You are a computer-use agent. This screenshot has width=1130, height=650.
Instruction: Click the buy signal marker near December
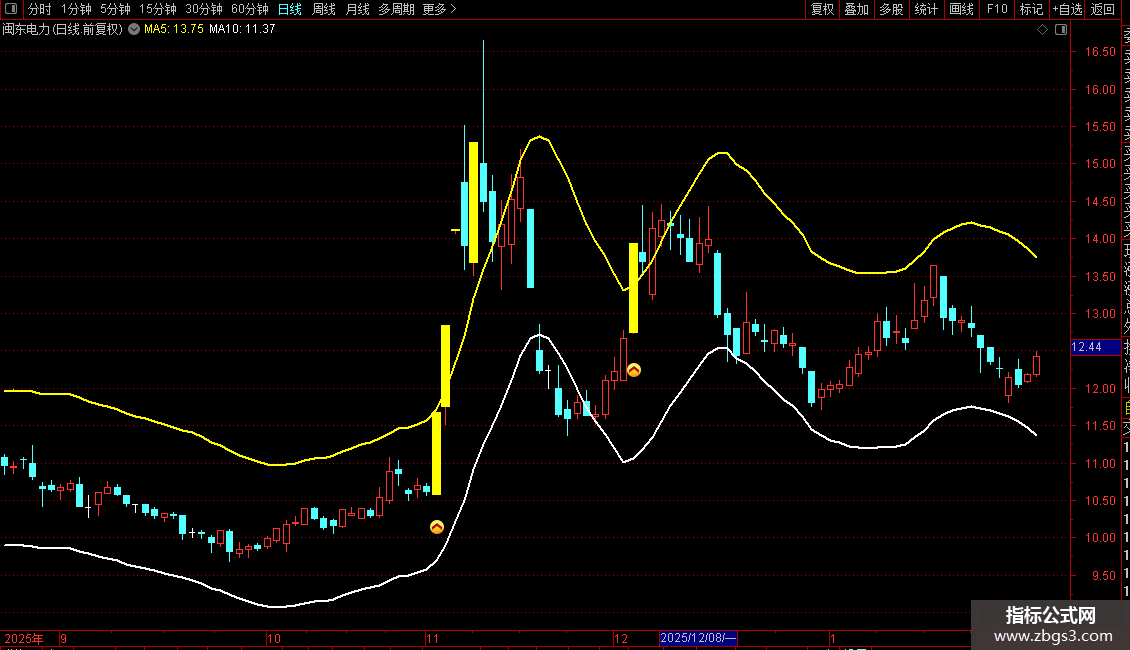[633, 370]
